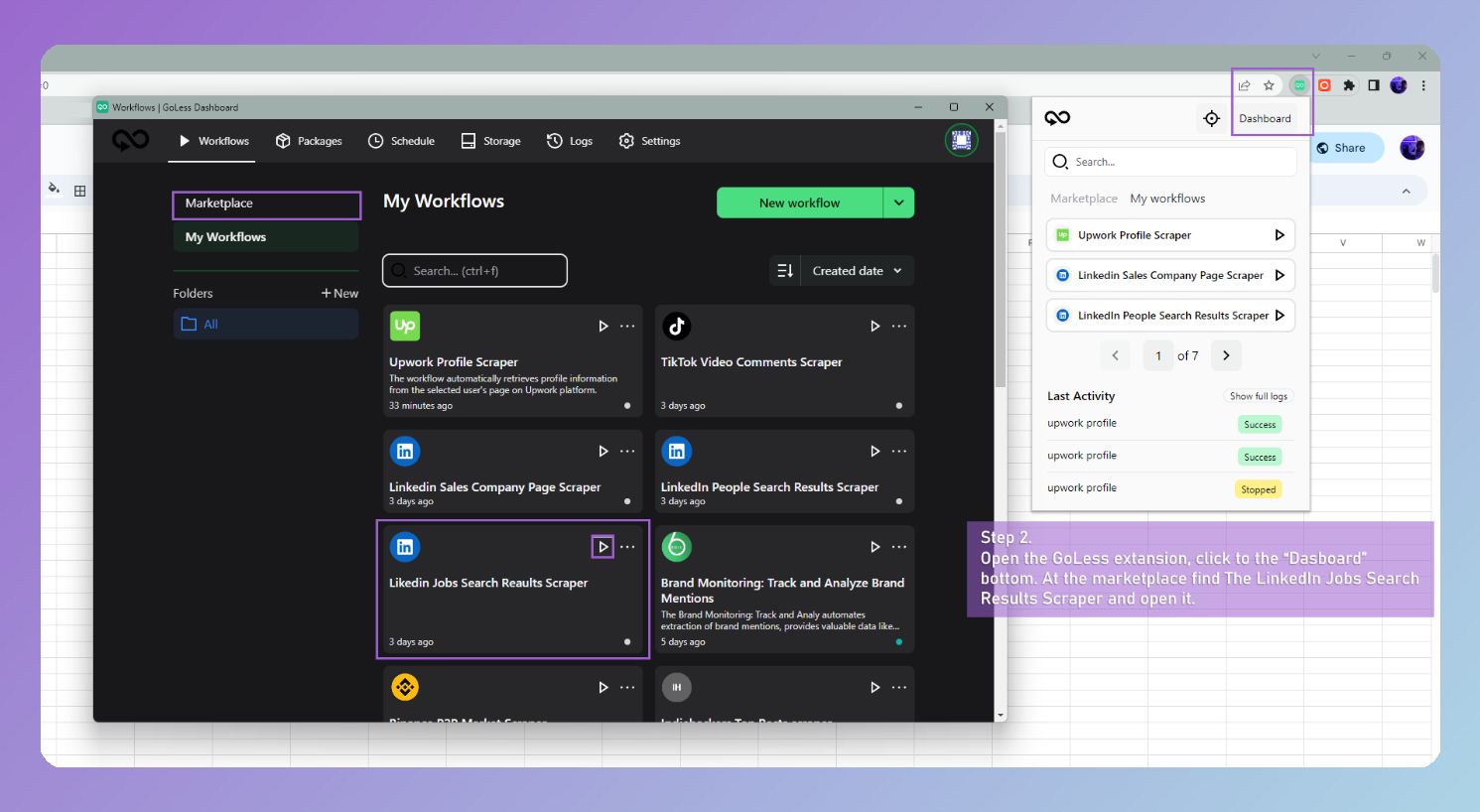Switch to My workflows tab in popup
The image size is (1480, 812).
[1167, 199]
